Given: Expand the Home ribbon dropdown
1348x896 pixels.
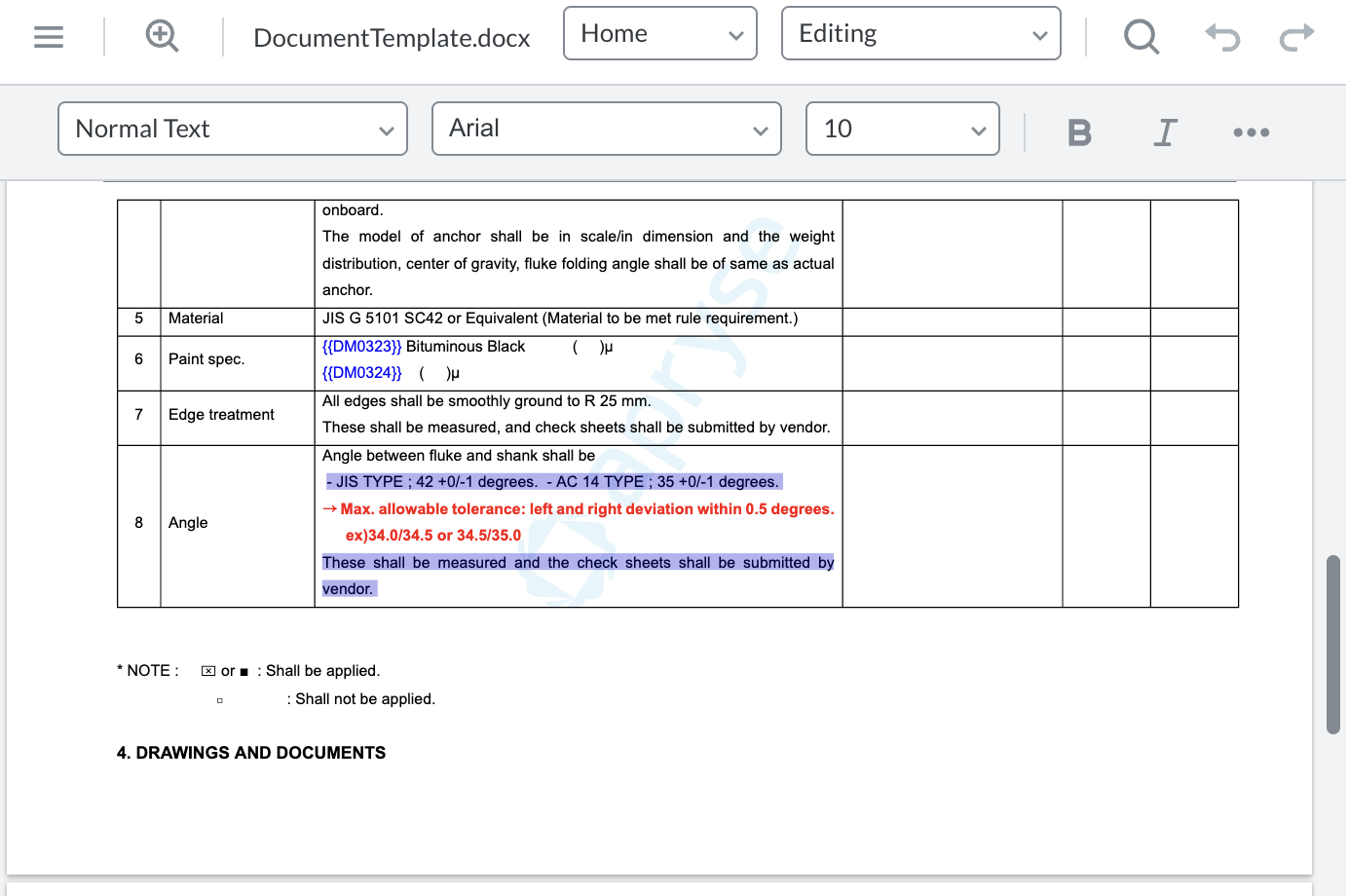Looking at the screenshot, I should pyautogui.click(x=660, y=34).
